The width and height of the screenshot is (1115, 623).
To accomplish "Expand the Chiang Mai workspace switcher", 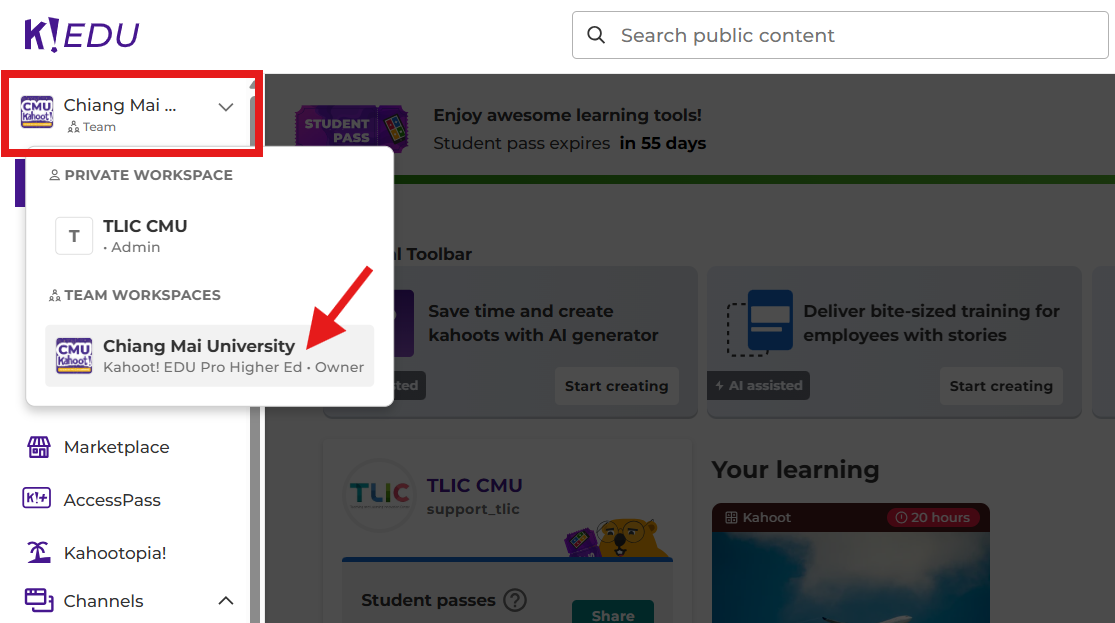I will (x=226, y=107).
